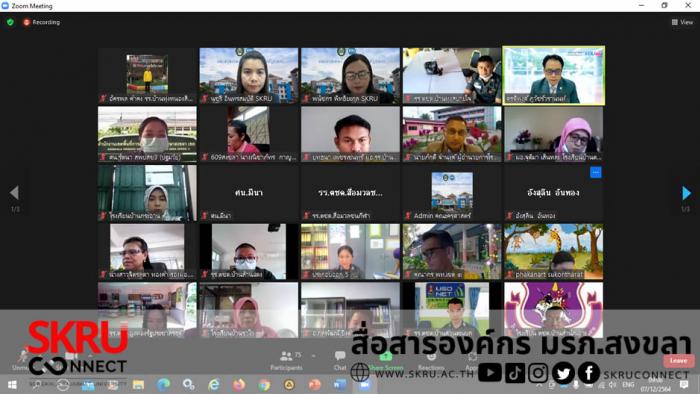Go to previous gallery page

pyautogui.click(x=14, y=193)
